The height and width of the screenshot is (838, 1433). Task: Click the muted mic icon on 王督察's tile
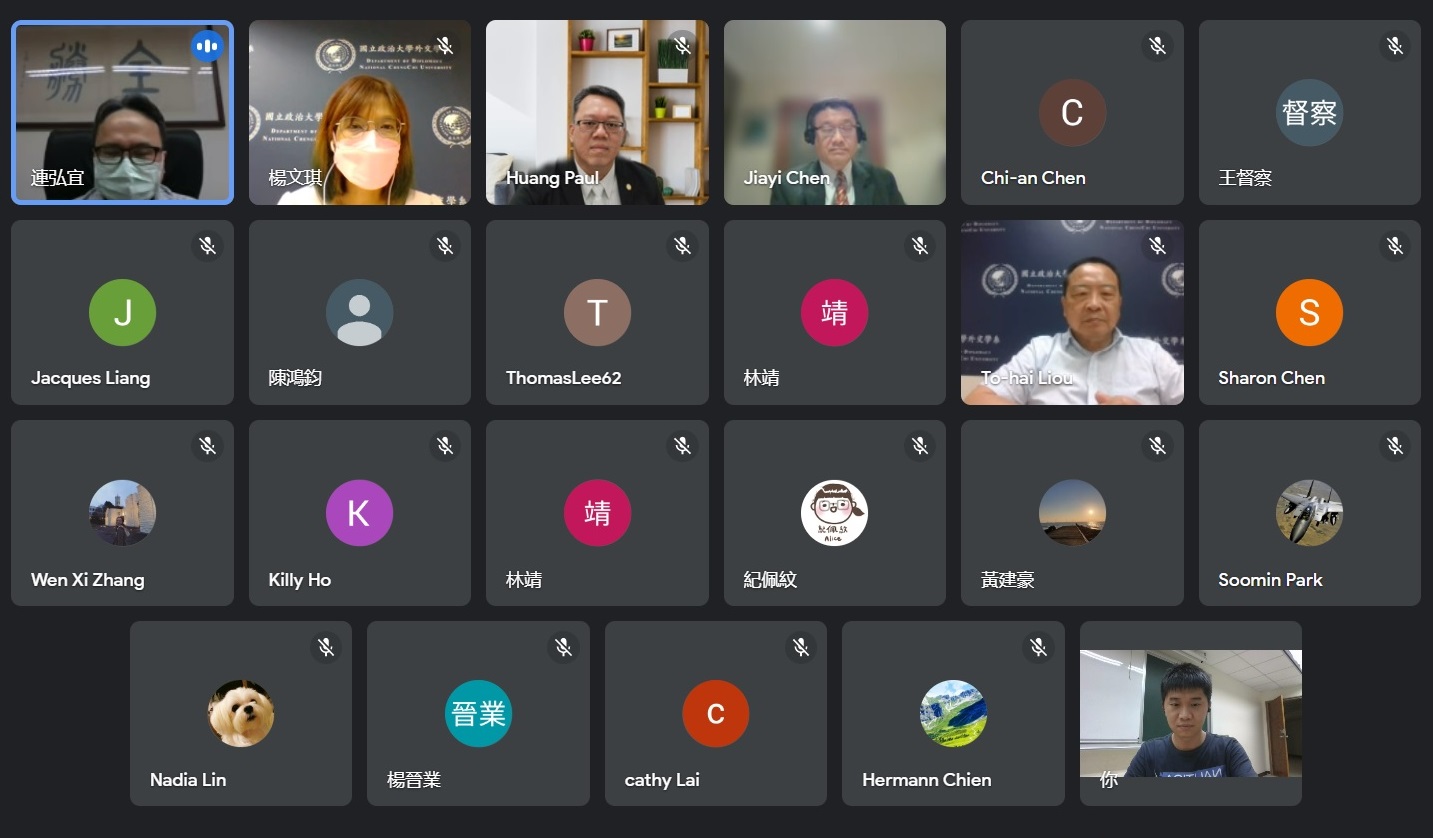(x=1395, y=46)
